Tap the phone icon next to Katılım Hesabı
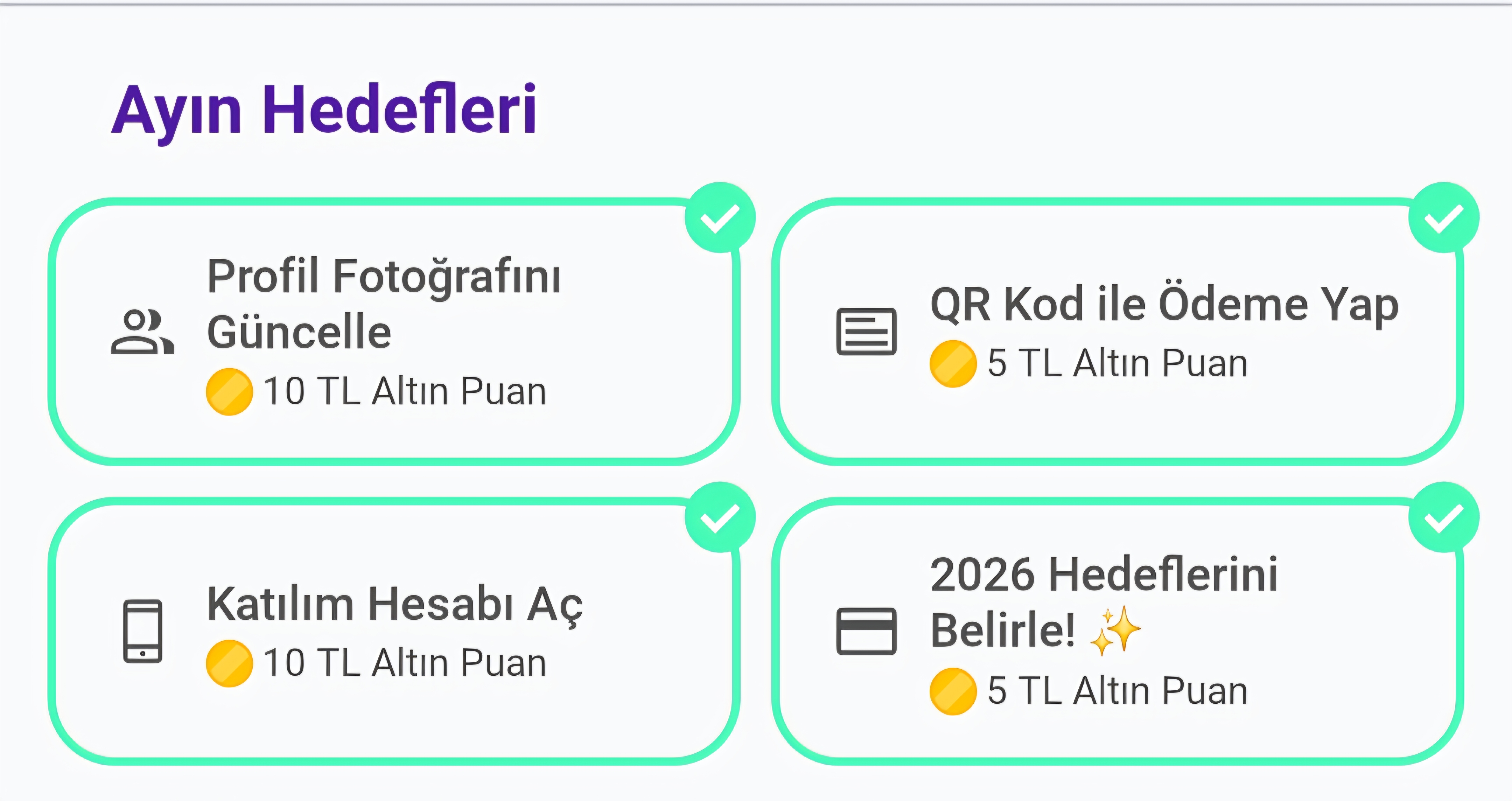The height and width of the screenshot is (801, 1512). [x=143, y=631]
